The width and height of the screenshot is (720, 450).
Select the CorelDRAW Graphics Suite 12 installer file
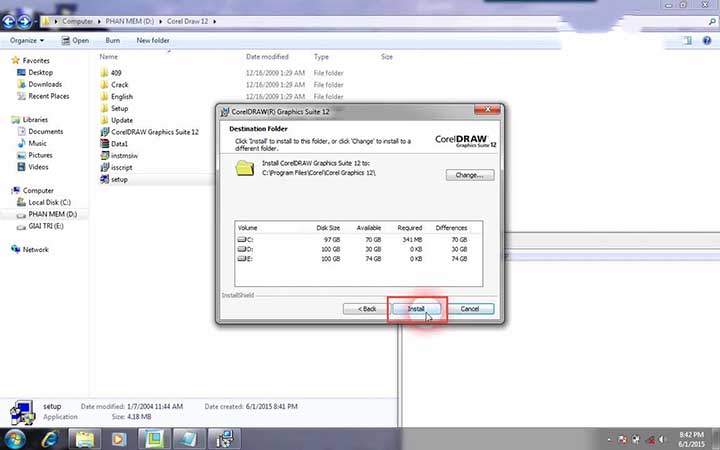coord(105,132)
